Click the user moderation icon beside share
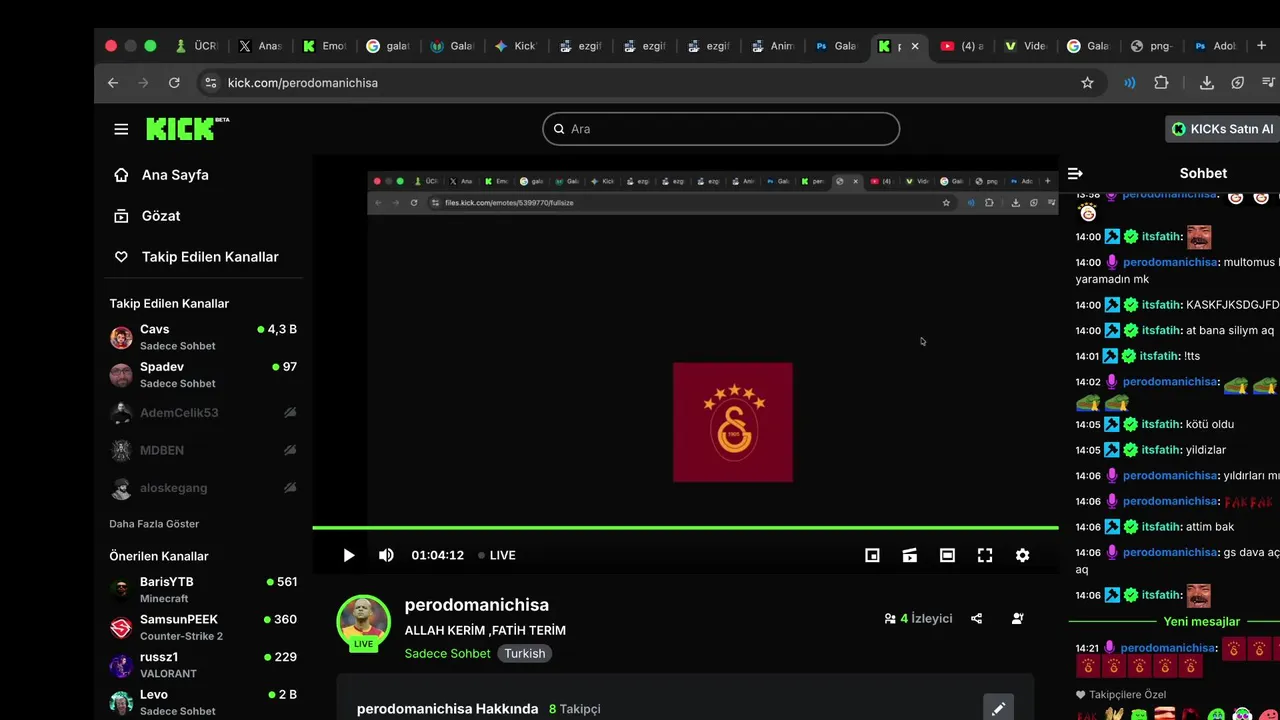The width and height of the screenshot is (1280, 720). tap(1018, 619)
